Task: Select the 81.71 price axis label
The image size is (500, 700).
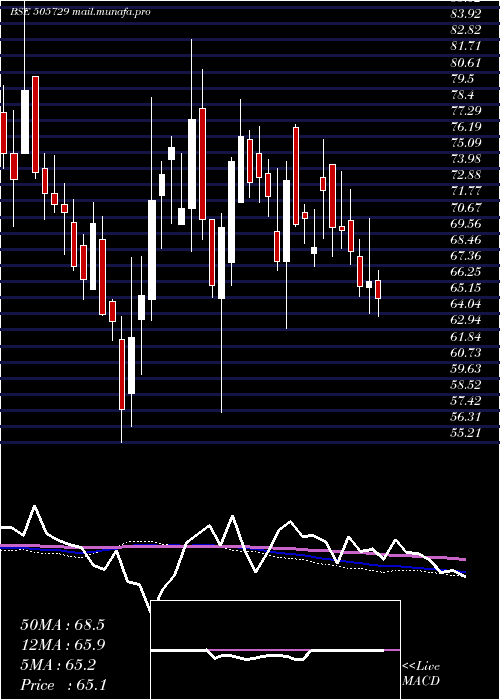Action: [466, 46]
